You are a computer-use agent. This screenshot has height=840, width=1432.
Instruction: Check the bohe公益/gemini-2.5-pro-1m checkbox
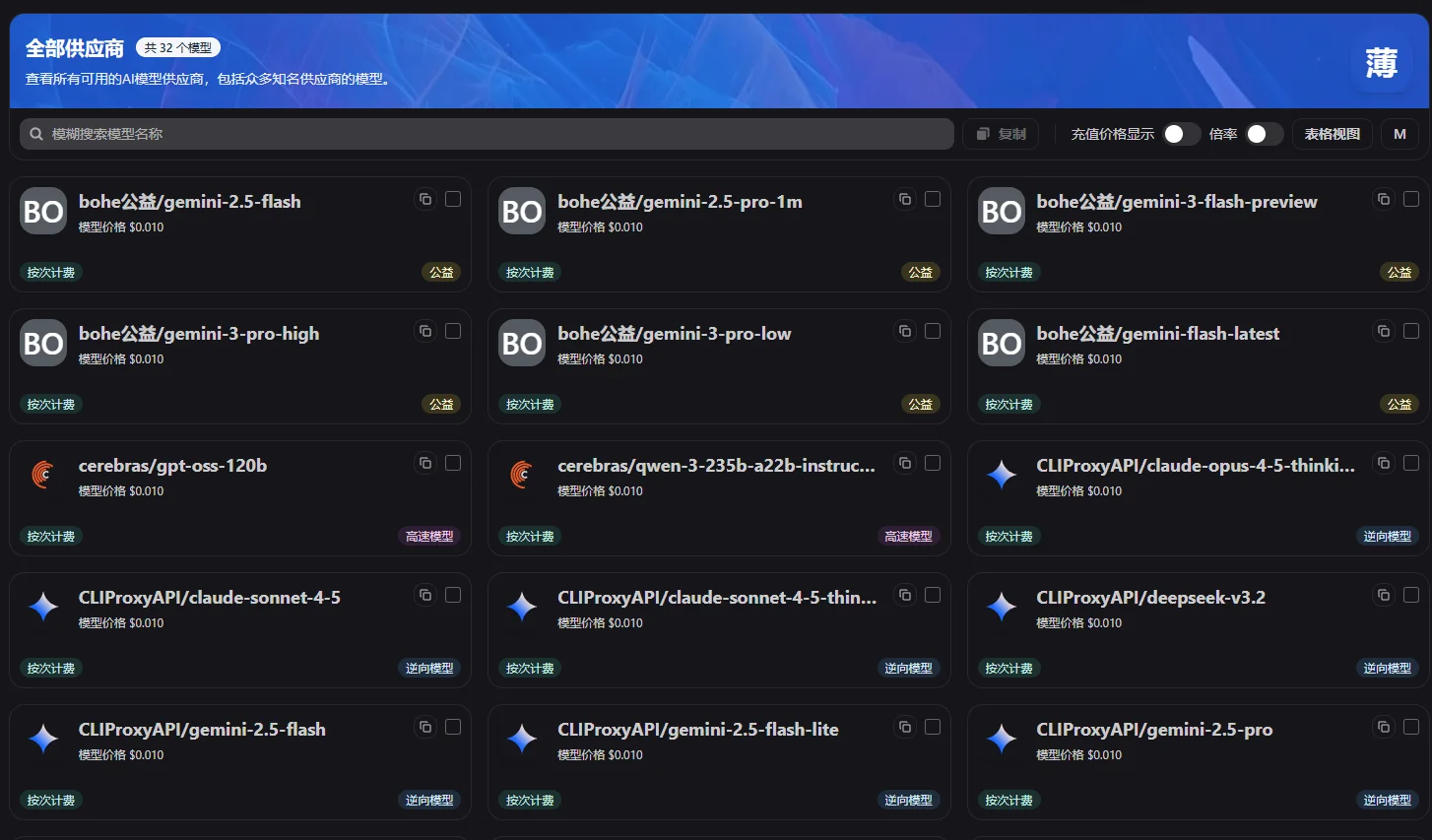(x=933, y=199)
